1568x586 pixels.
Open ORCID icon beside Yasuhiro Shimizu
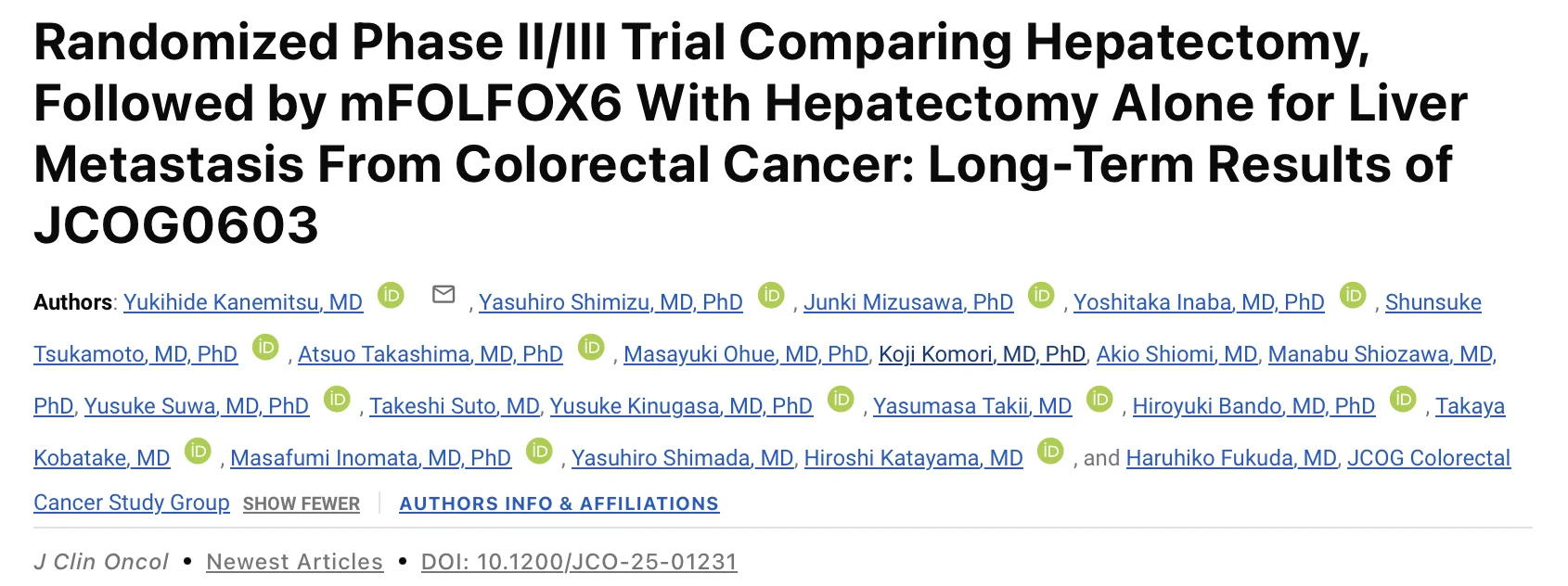771,296
